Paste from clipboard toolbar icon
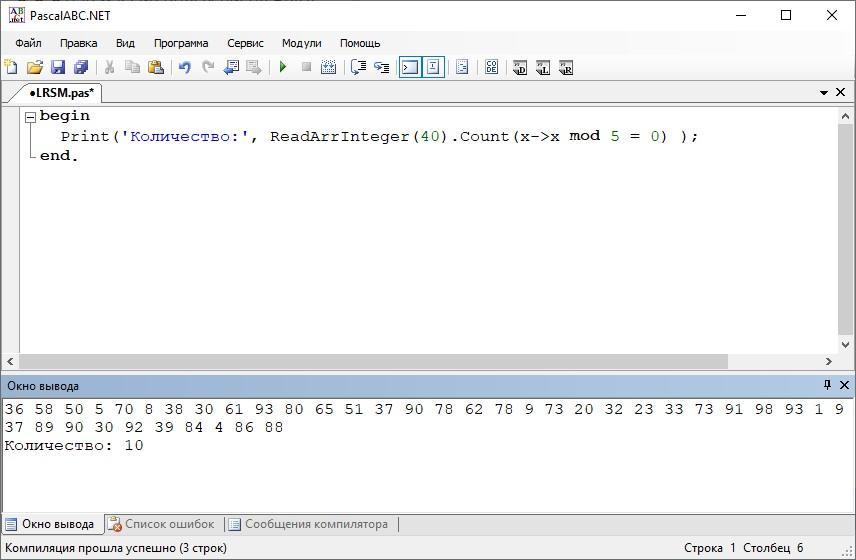Viewport: 856px width, 560px height. [x=156, y=67]
